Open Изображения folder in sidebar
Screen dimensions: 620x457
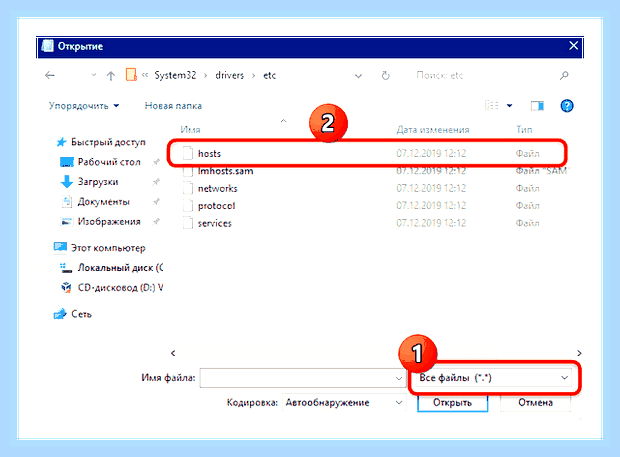tap(100, 221)
